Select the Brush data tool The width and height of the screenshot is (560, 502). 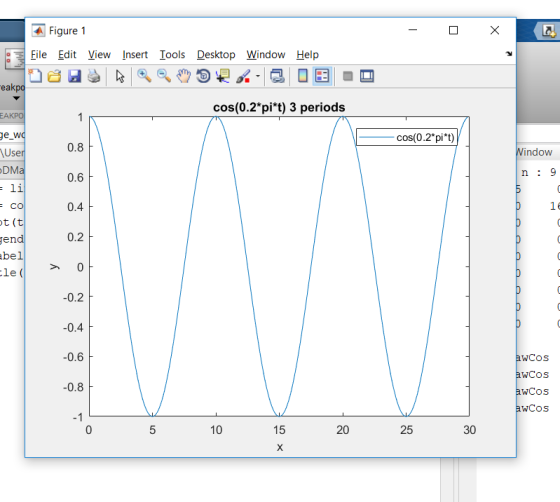(x=243, y=76)
